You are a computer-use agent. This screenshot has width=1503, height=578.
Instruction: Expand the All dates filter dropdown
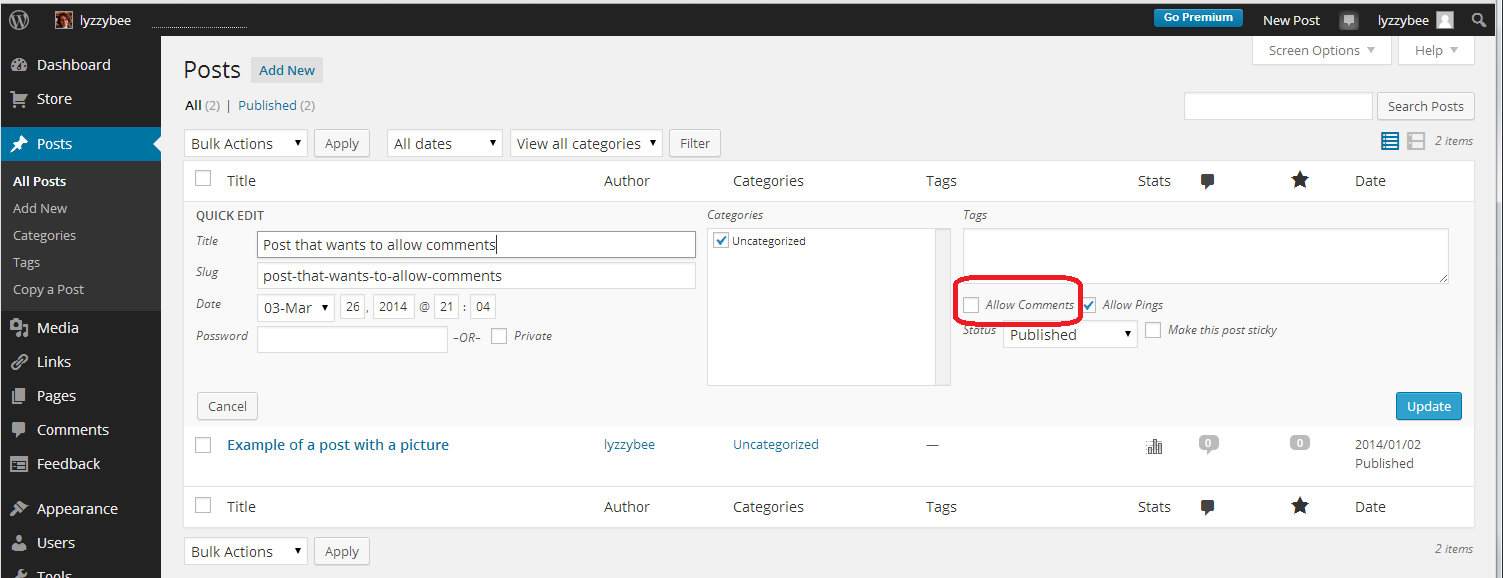tap(444, 143)
